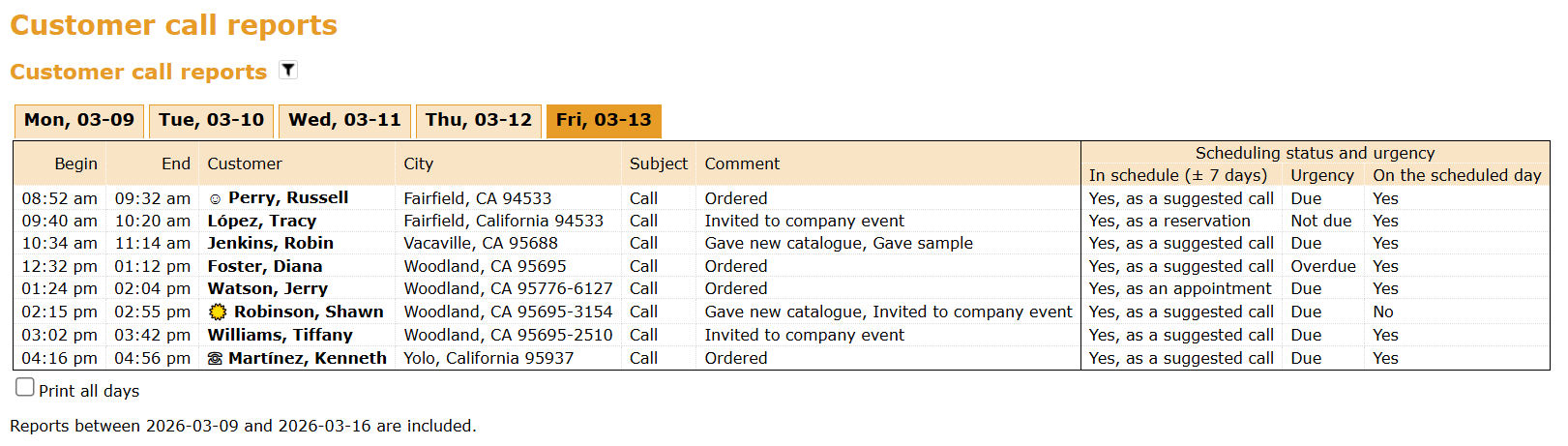The height and width of the screenshot is (446, 1568).
Task: Click the 08:52 am begin time cell
Action: (60, 198)
